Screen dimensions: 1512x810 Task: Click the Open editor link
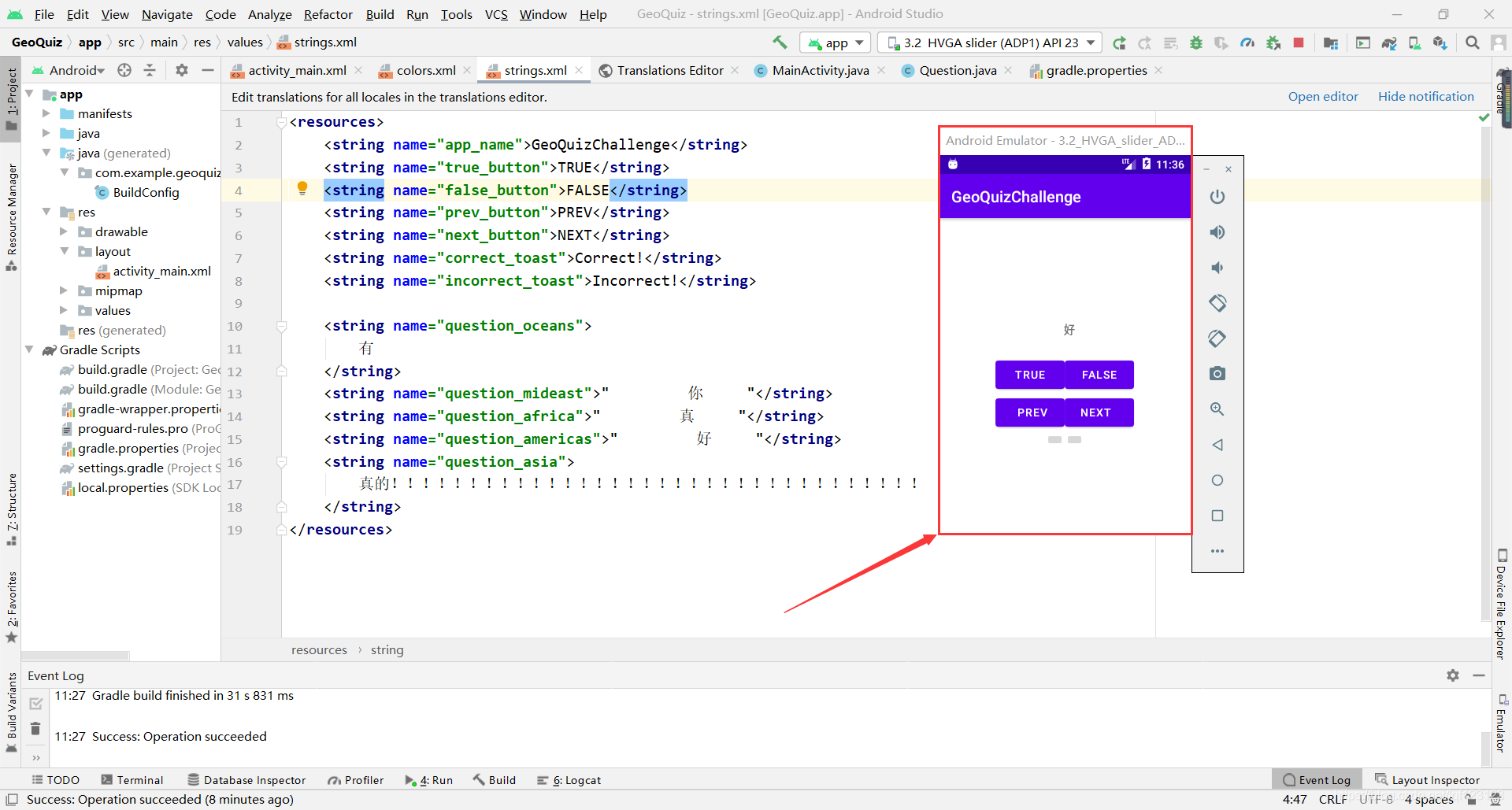[1323, 96]
